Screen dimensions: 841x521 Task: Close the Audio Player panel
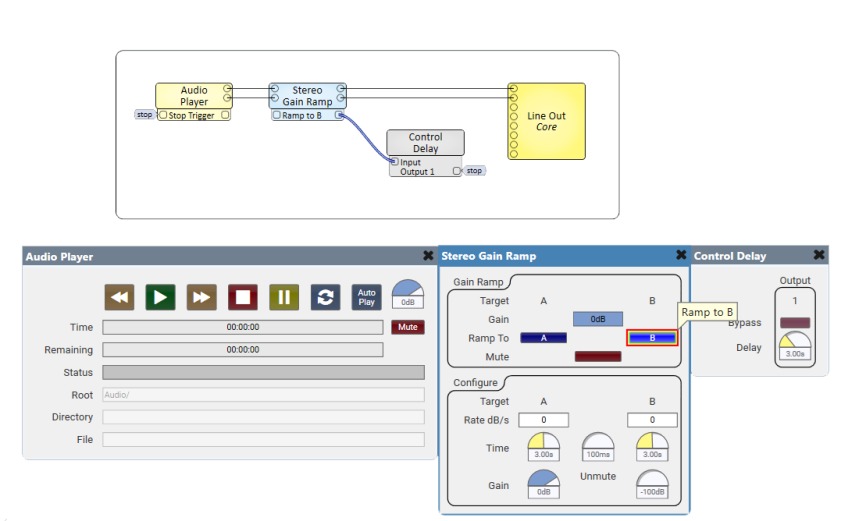click(x=428, y=255)
